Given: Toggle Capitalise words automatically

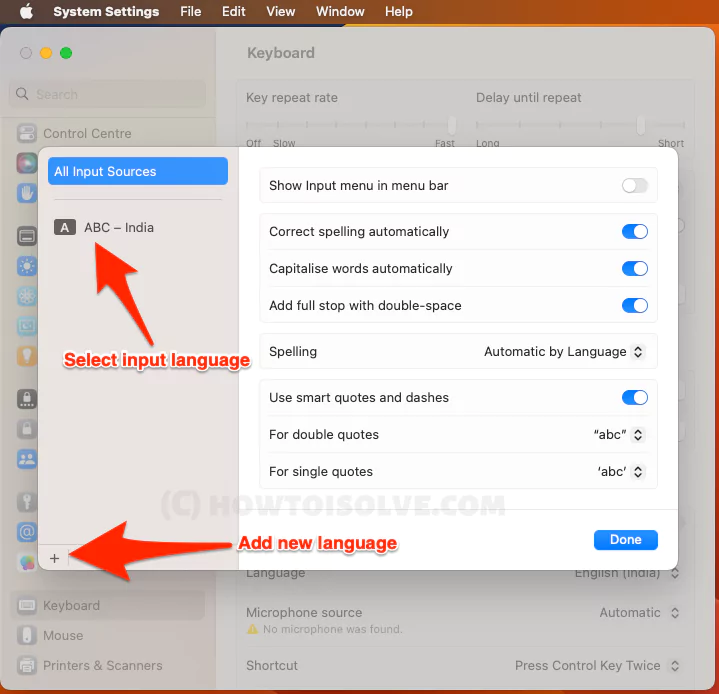Looking at the screenshot, I should click(x=635, y=269).
